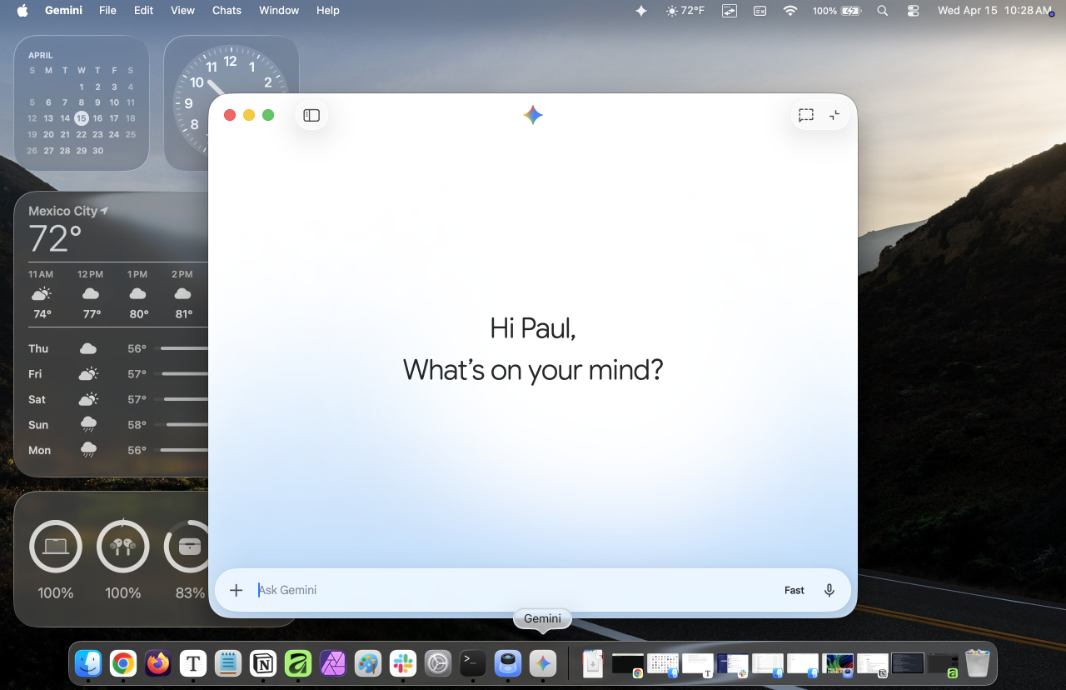Open Notion from the Dock
Viewport: 1066px width, 690px height.
[x=263, y=663]
